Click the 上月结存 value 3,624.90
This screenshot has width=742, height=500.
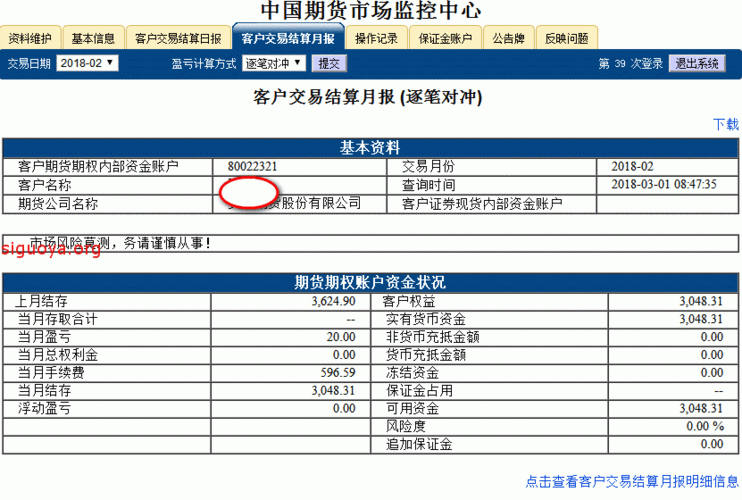click(x=333, y=301)
